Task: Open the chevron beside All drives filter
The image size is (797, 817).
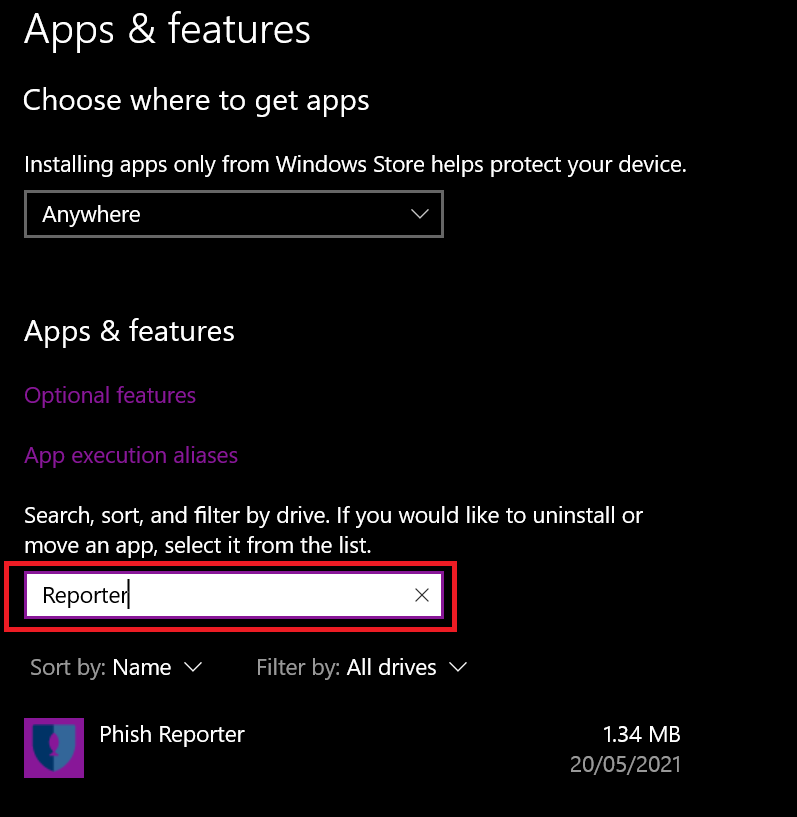Action: click(x=458, y=667)
